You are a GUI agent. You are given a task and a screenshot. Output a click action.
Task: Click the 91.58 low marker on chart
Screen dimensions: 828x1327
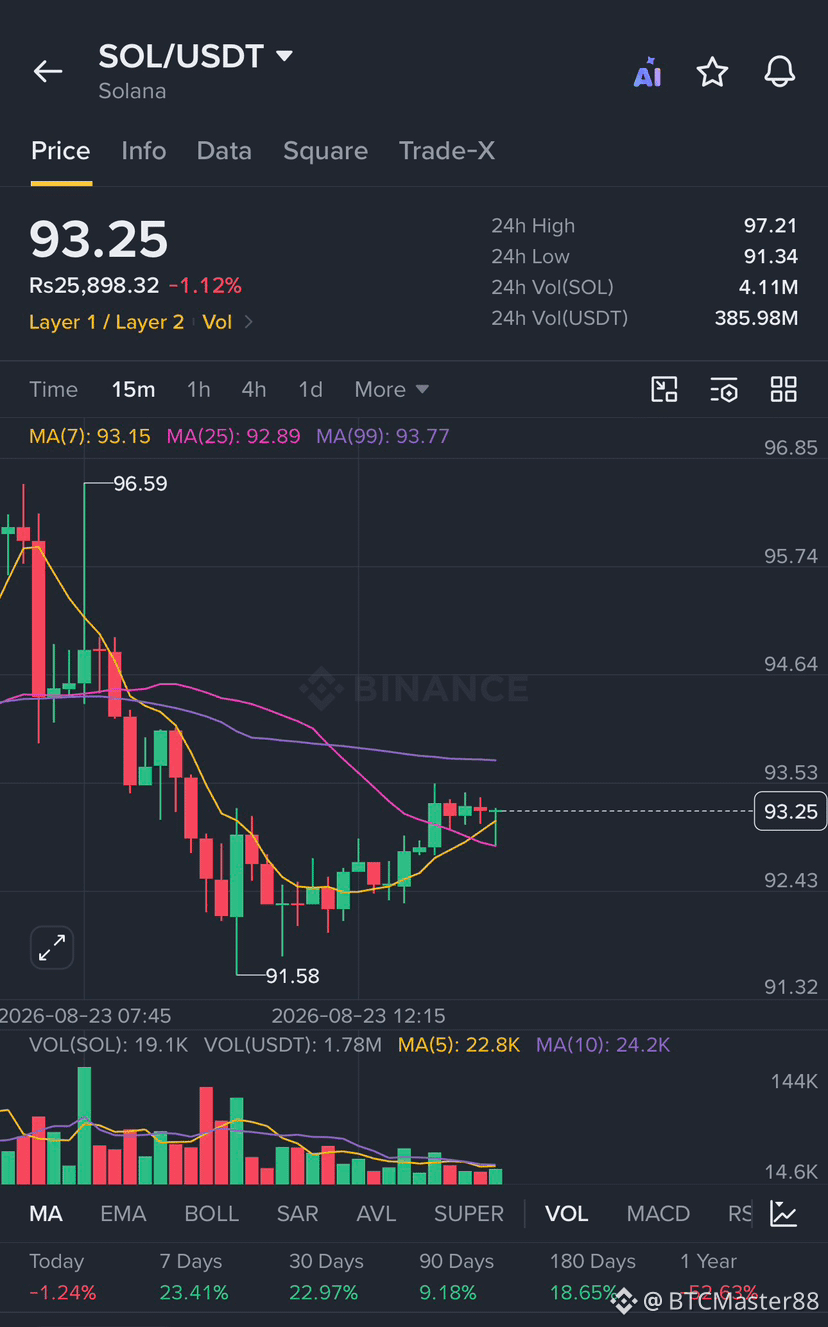(292, 975)
